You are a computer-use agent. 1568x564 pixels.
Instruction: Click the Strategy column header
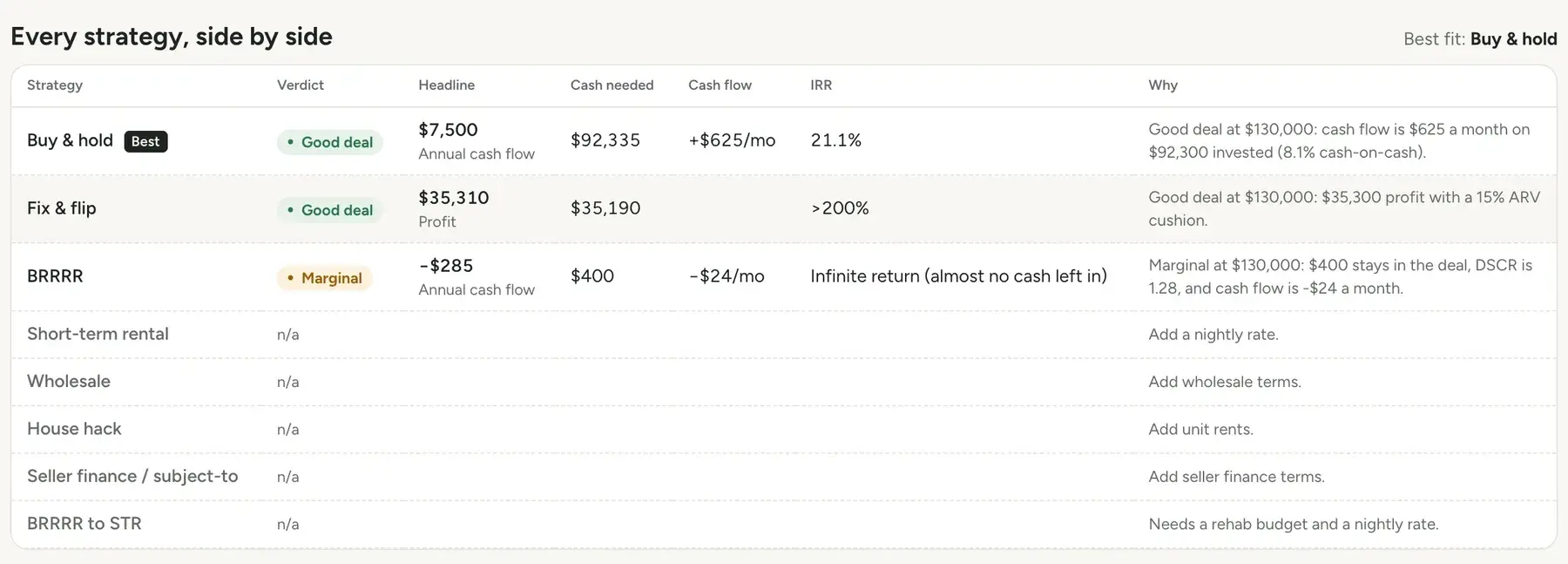[x=55, y=85]
